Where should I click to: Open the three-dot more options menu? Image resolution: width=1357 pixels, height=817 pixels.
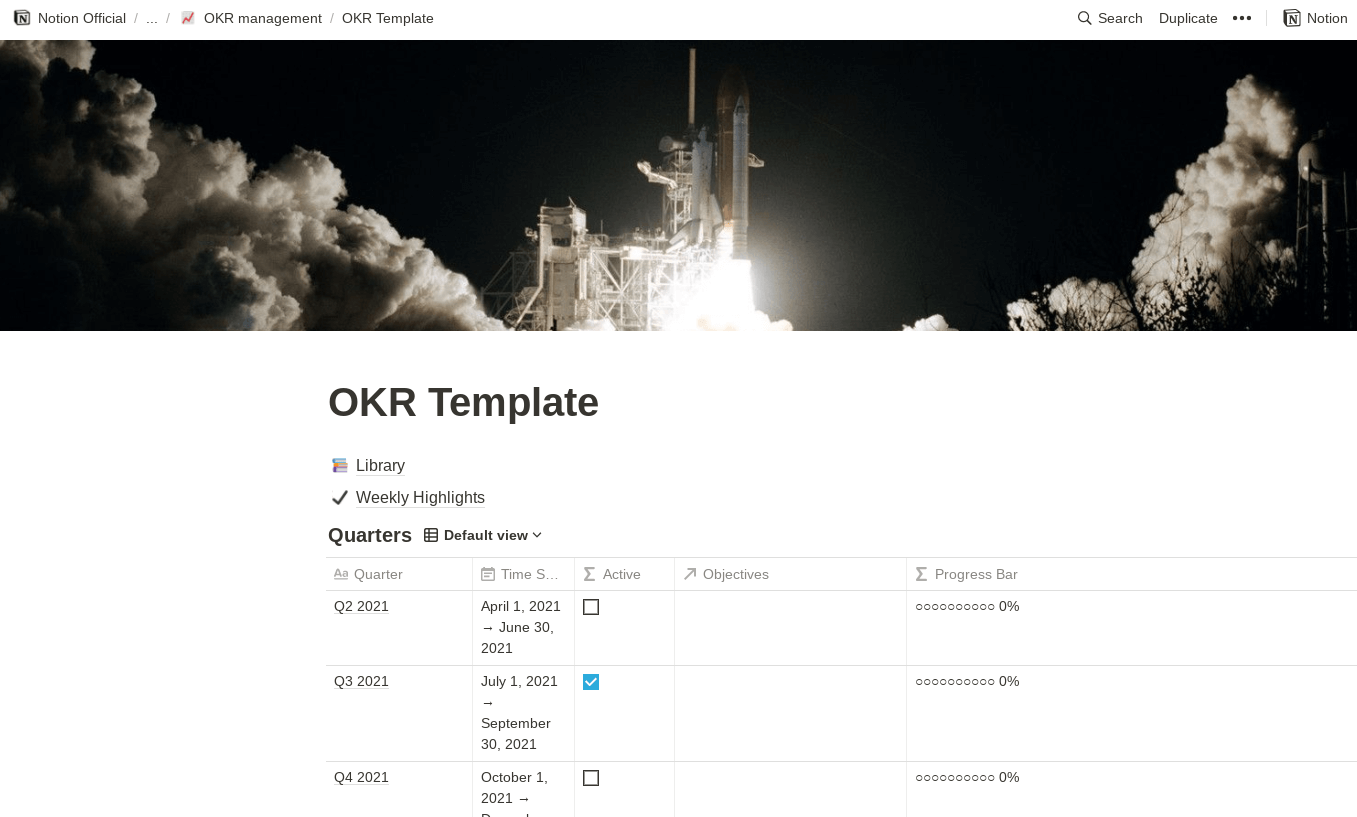pyautogui.click(x=1242, y=18)
